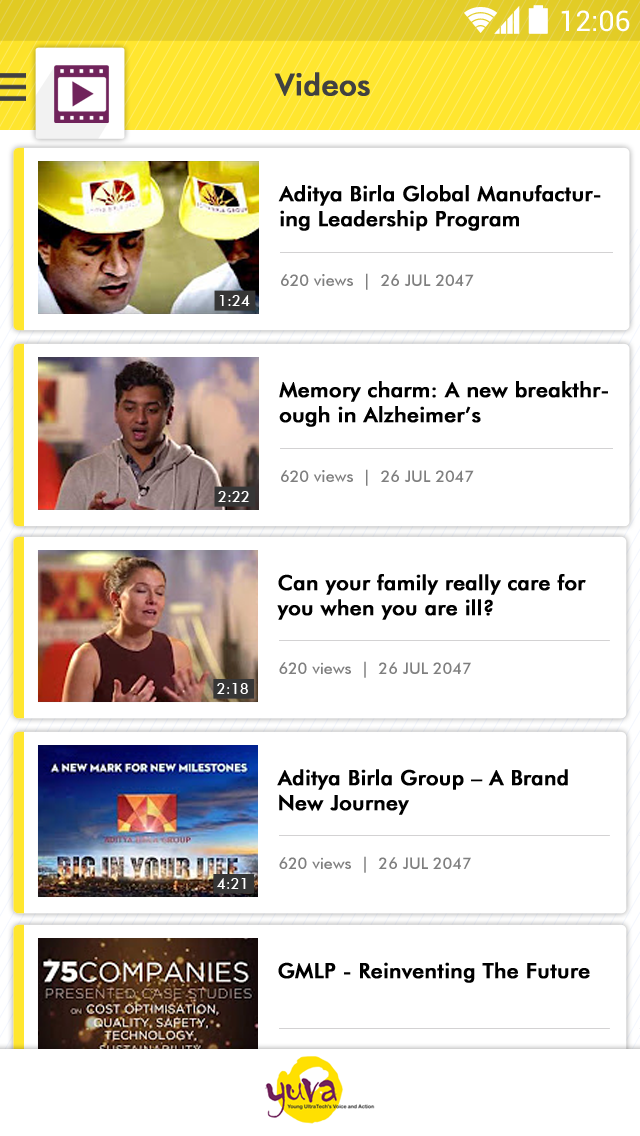Viewport: 640px width, 1136px height.
Task: Tap the 'Videos' header title
Action: (323, 85)
